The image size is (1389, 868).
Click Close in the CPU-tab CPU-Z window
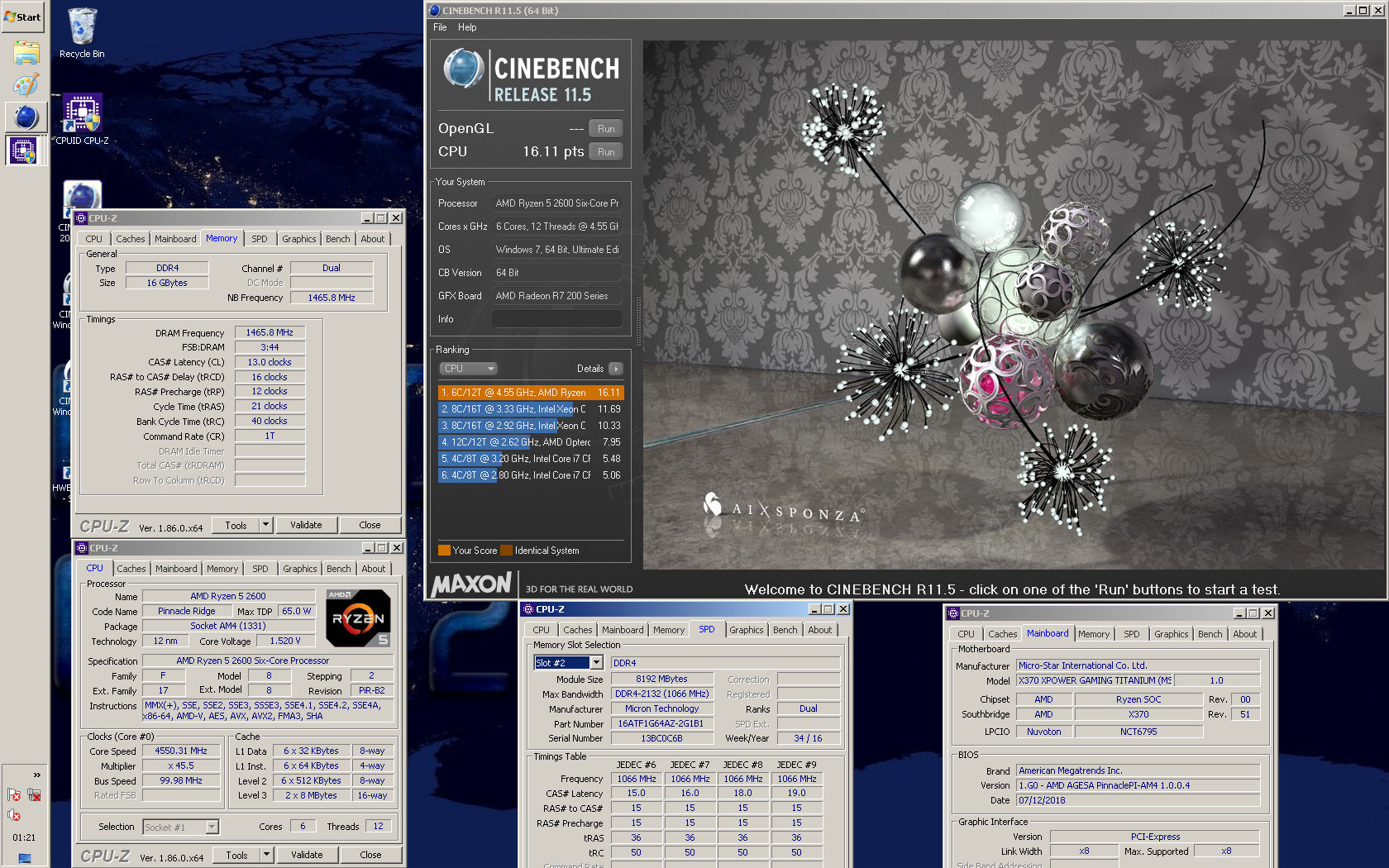(x=370, y=855)
